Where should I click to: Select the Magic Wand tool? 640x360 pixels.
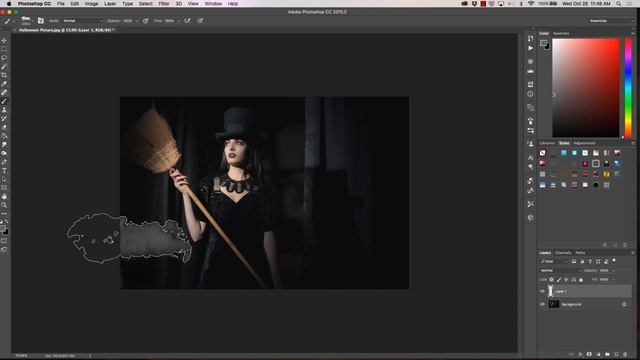pos(4,67)
